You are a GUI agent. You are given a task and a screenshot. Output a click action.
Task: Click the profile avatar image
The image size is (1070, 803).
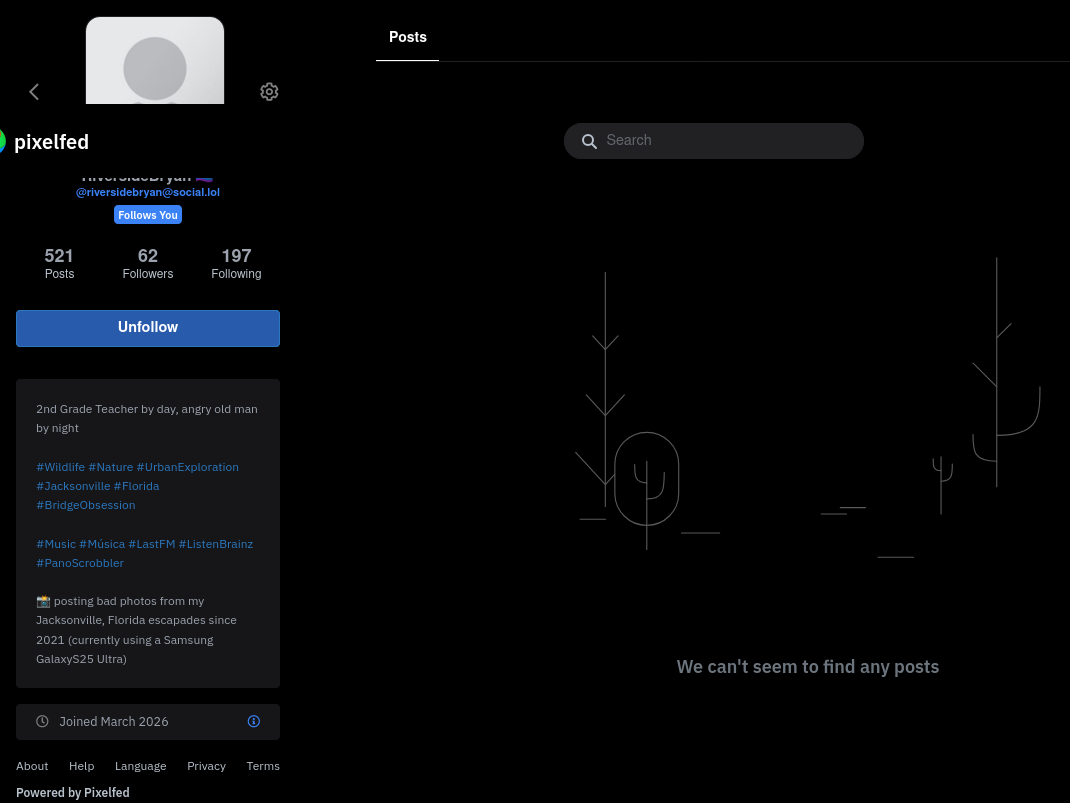click(155, 61)
